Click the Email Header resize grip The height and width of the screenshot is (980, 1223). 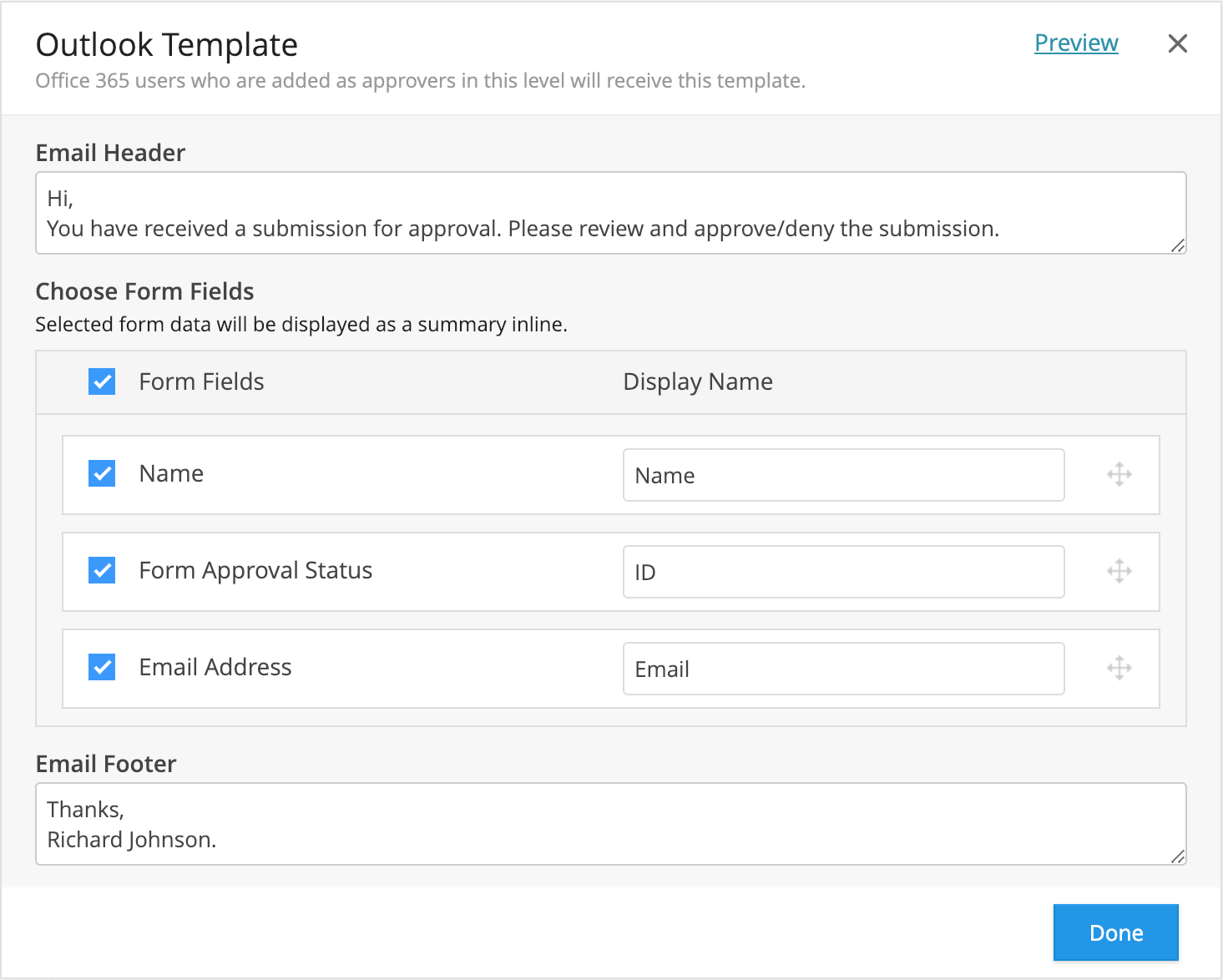(x=1178, y=245)
